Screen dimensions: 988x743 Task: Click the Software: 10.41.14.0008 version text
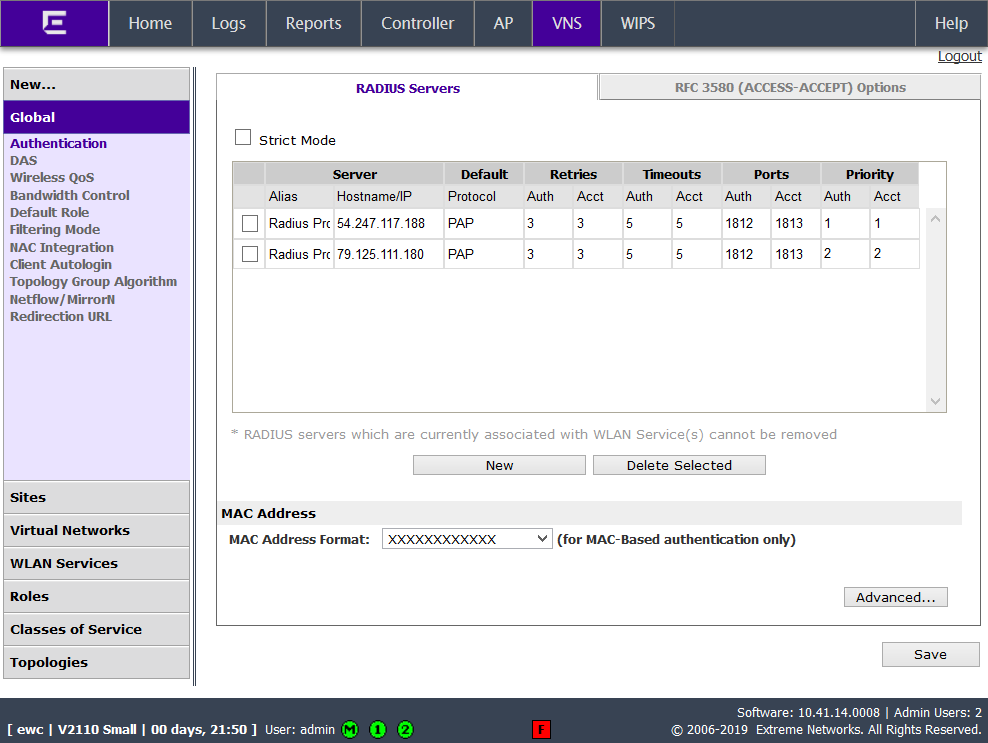[808, 713]
